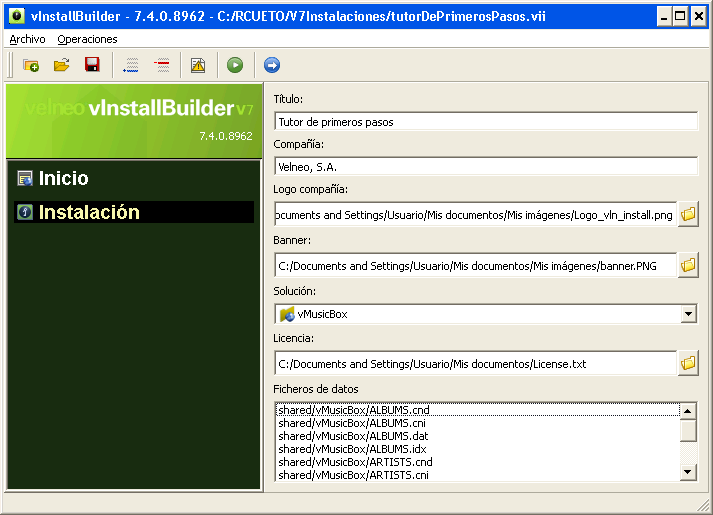Select shared/vMusicBox/ALBUMS.dat in list
The height and width of the screenshot is (515, 713).
(477, 436)
